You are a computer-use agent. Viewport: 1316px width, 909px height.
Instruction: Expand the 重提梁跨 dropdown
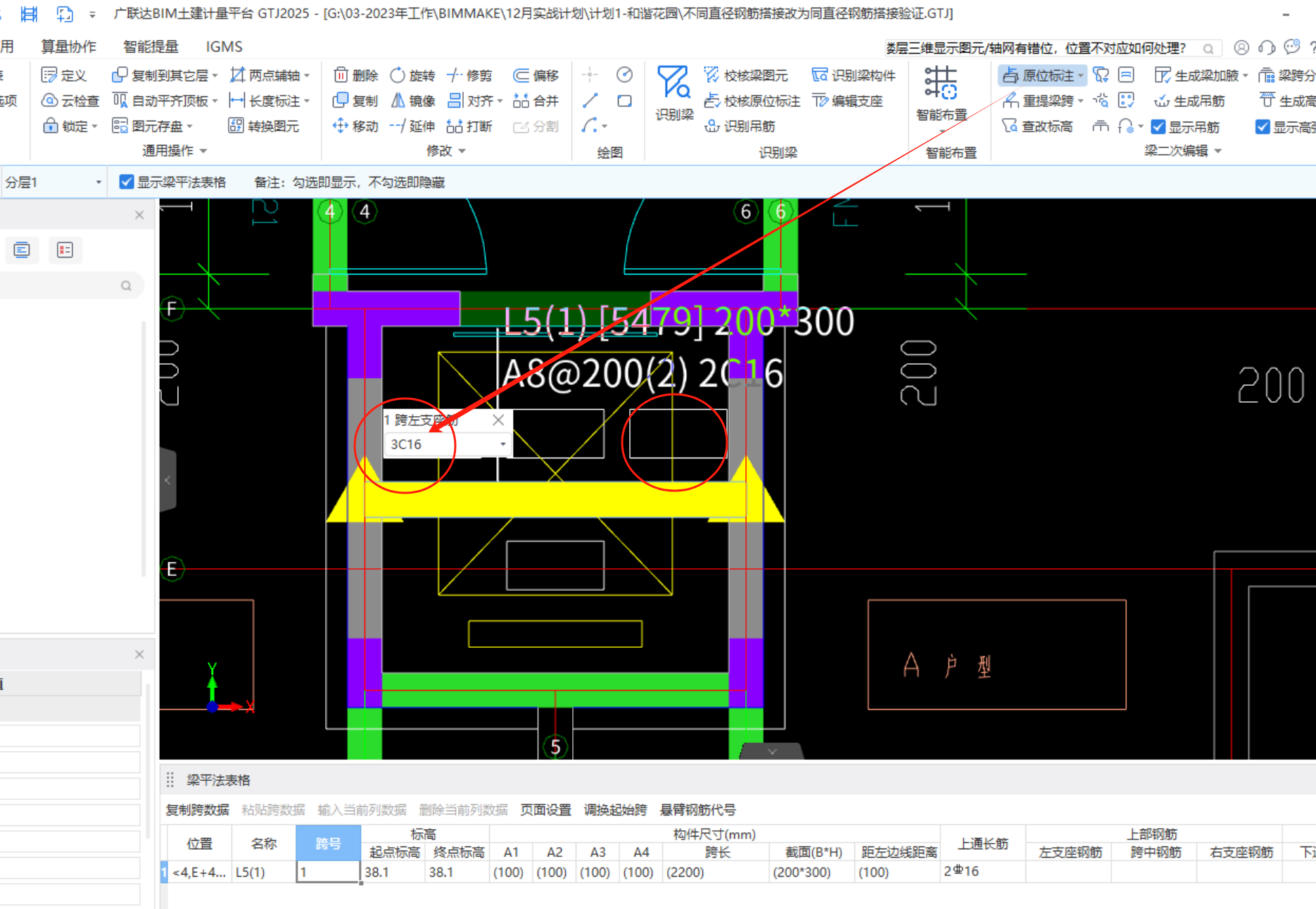[1080, 101]
